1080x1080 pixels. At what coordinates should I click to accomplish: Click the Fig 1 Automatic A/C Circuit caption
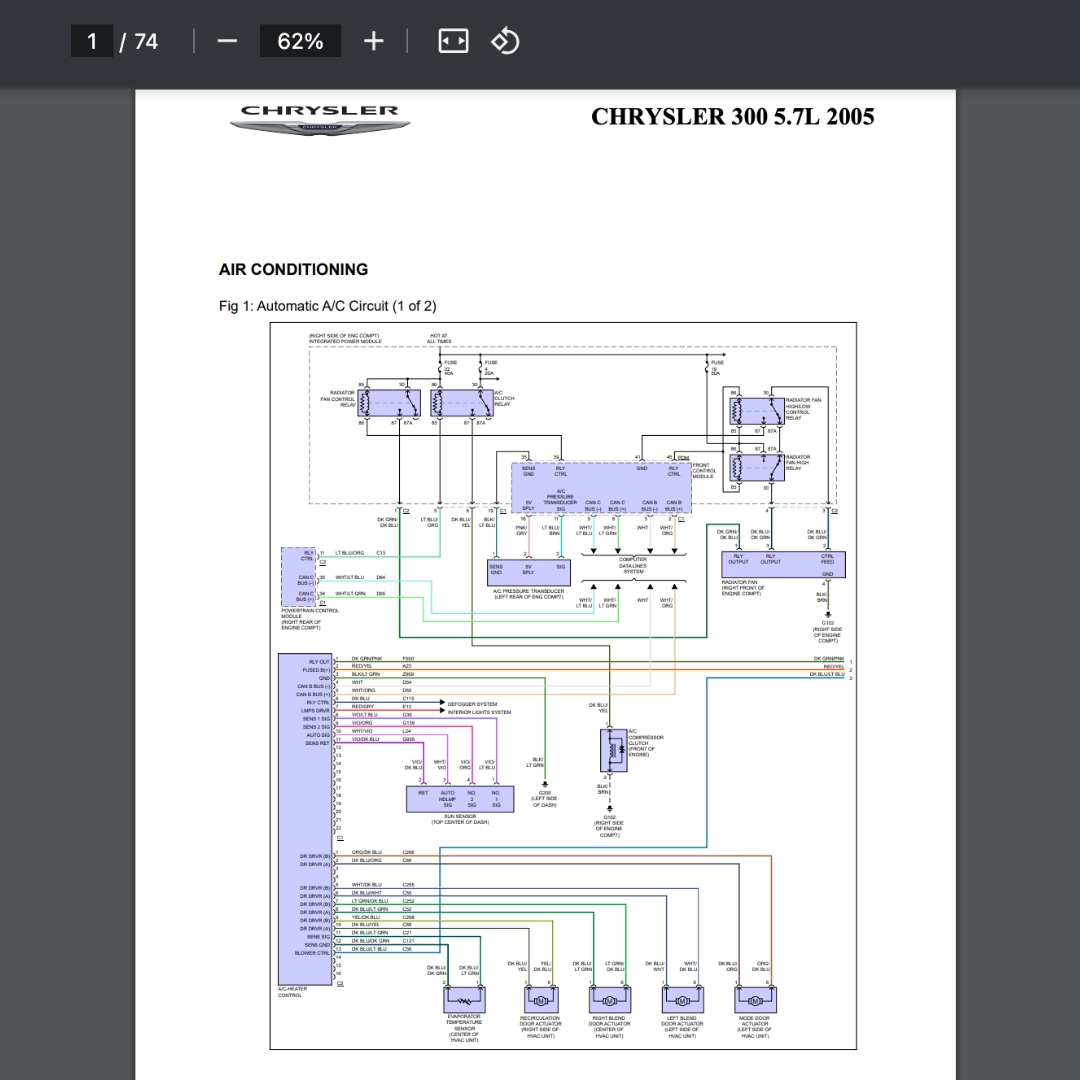[327, 306]
